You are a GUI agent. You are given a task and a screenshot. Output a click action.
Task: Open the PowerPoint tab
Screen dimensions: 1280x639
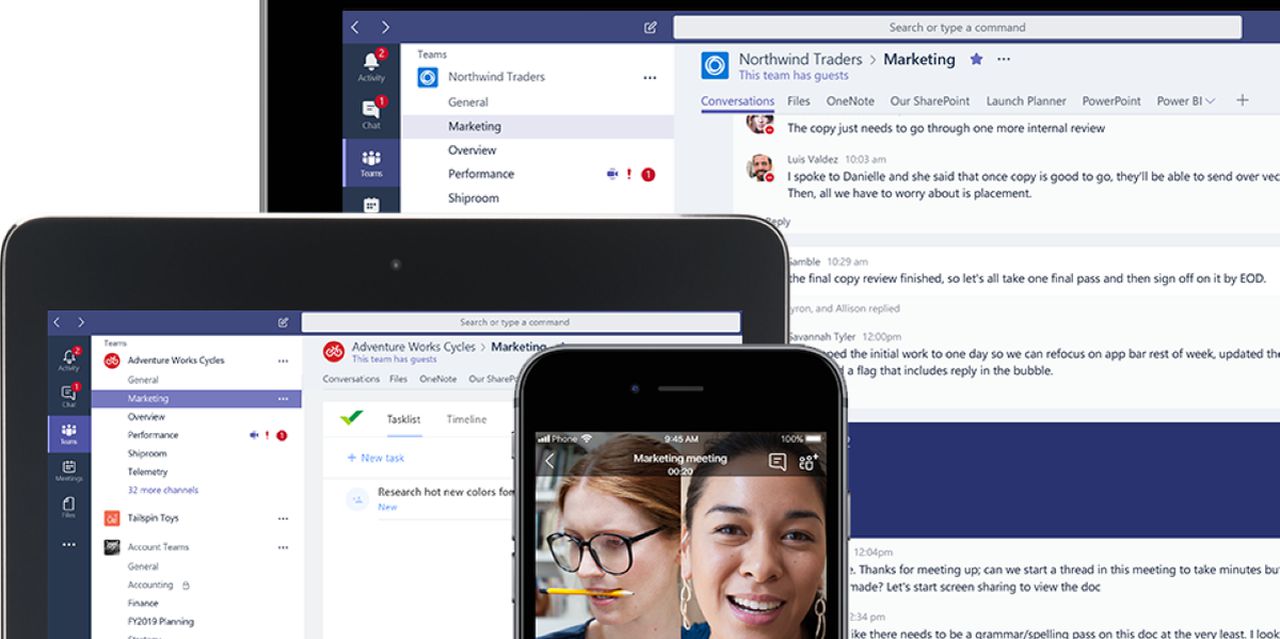[1111, 101]
